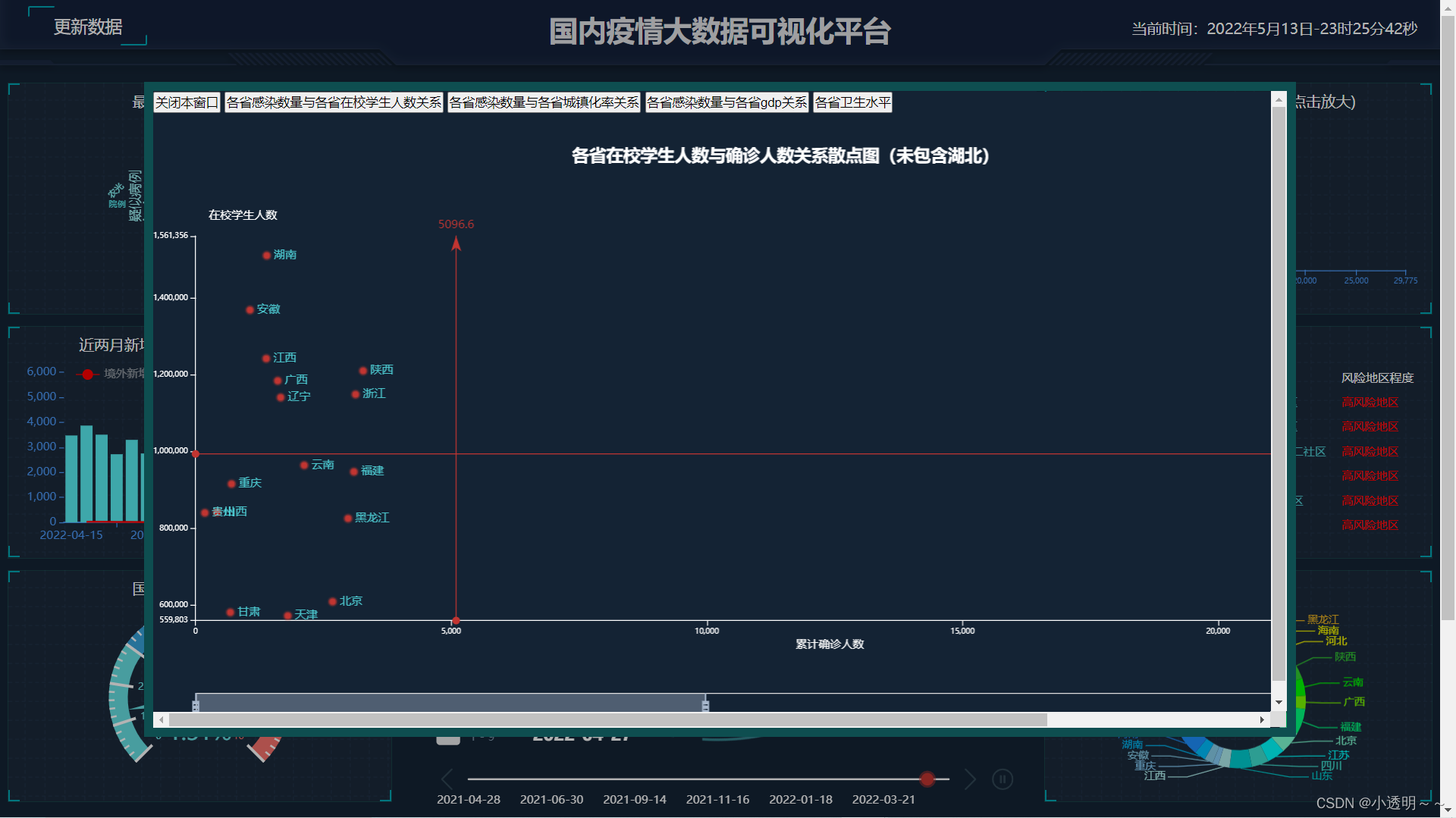Click the 河北 pie chart label
Viewport: 1456px width, 818px height.
(x=1336, y=641)
